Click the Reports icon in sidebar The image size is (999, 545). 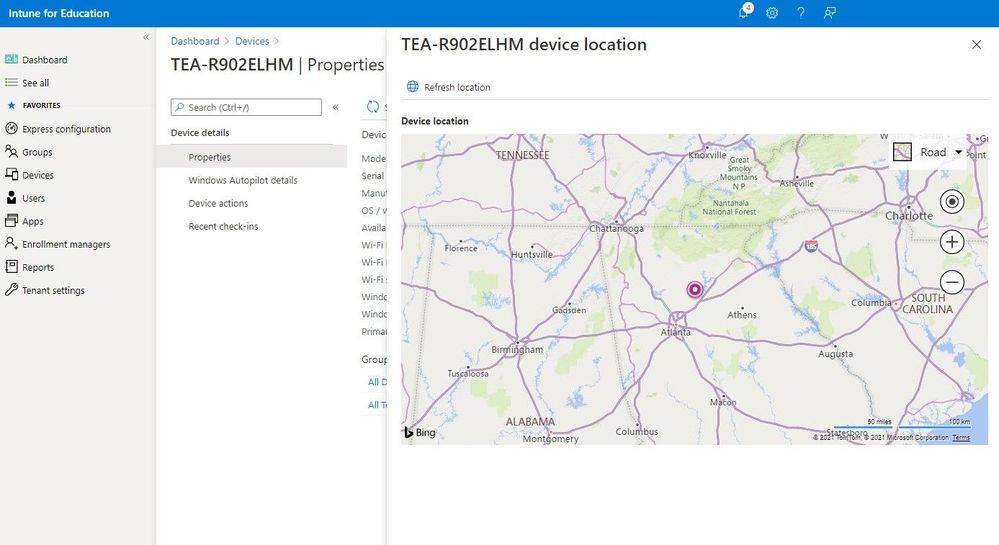[11, 266]
